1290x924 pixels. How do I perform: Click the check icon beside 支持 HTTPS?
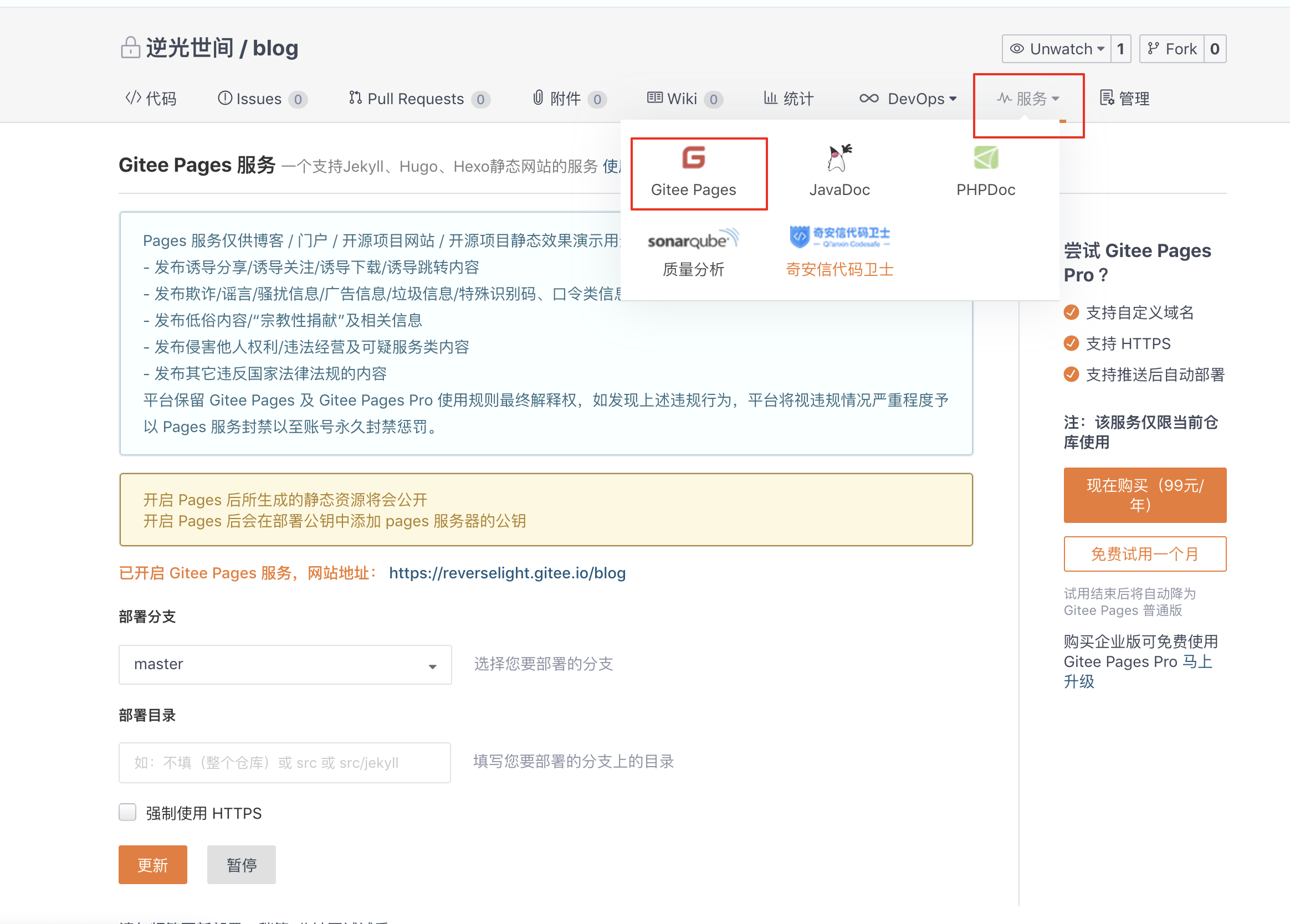[x=1071, y=343]
